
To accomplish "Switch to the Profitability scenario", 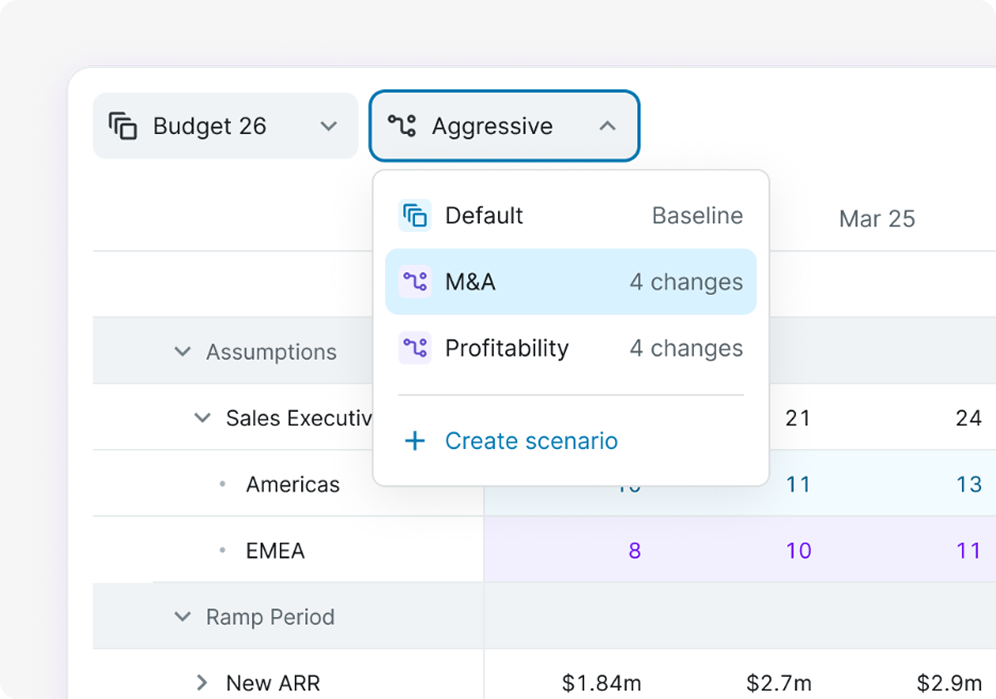I will (x=570, y=349).
